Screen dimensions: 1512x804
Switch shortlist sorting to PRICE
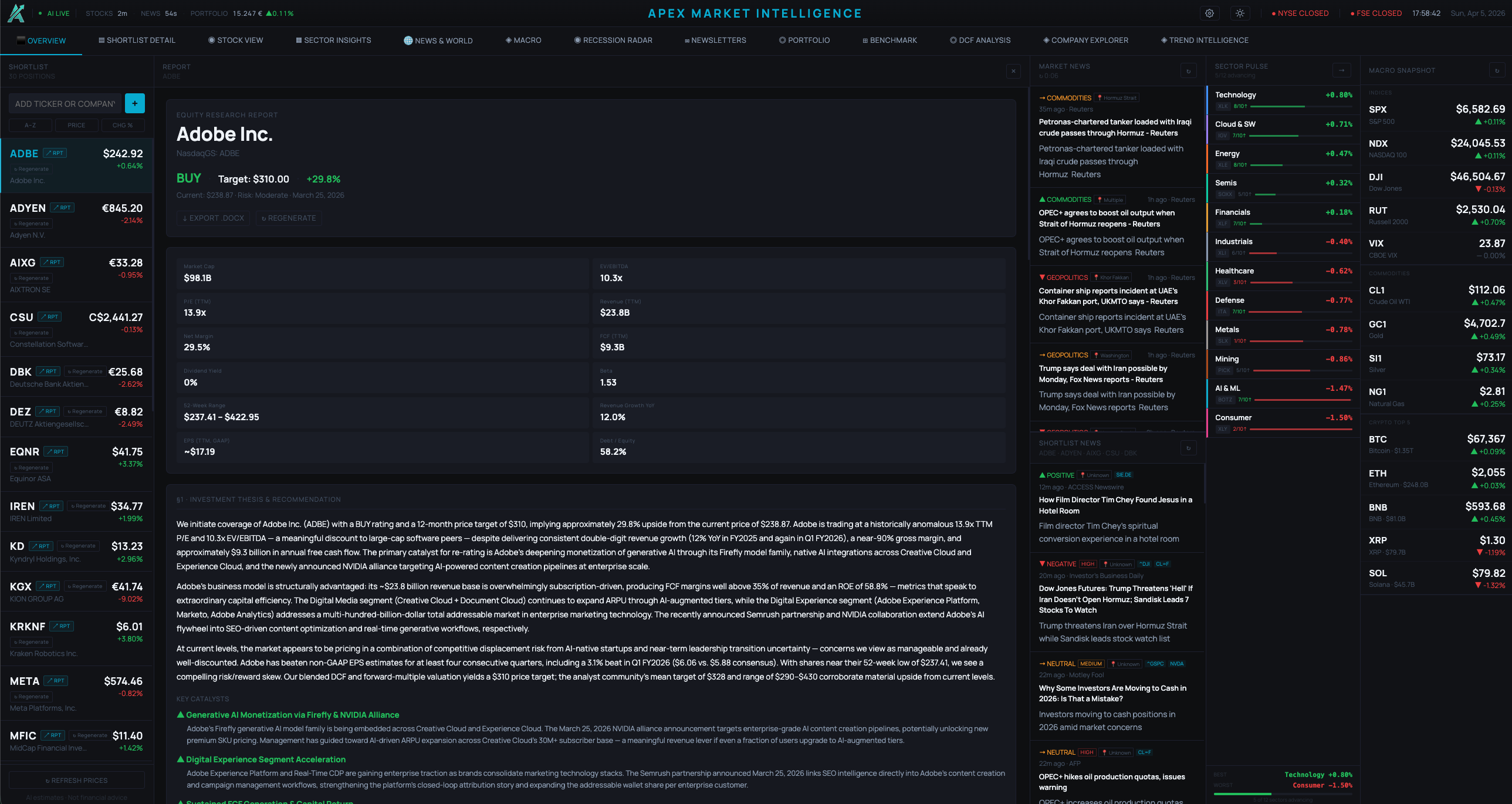coord(76,124)
